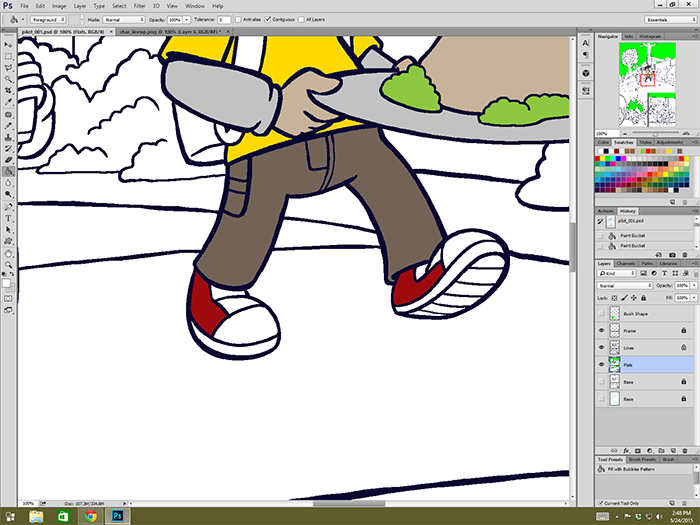
Task: Show the Bush Shape layer
Action: coord(601,313)
